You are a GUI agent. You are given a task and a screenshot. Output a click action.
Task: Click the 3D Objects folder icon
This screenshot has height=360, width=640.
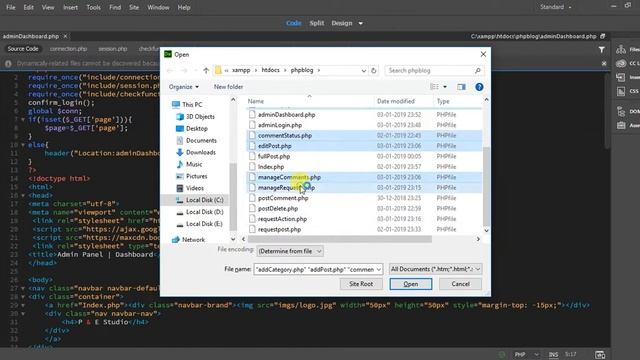[180, 117]
